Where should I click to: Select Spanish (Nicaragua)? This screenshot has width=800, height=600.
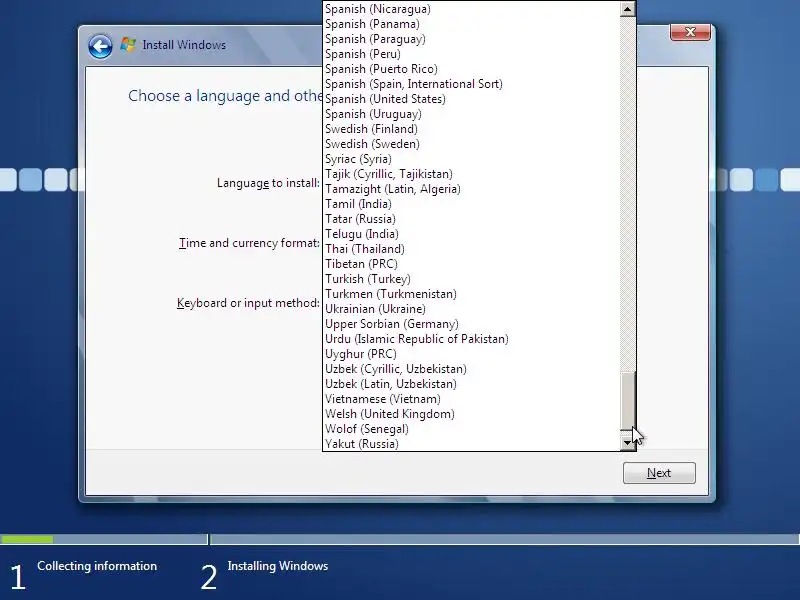click(x=472, y=9)
